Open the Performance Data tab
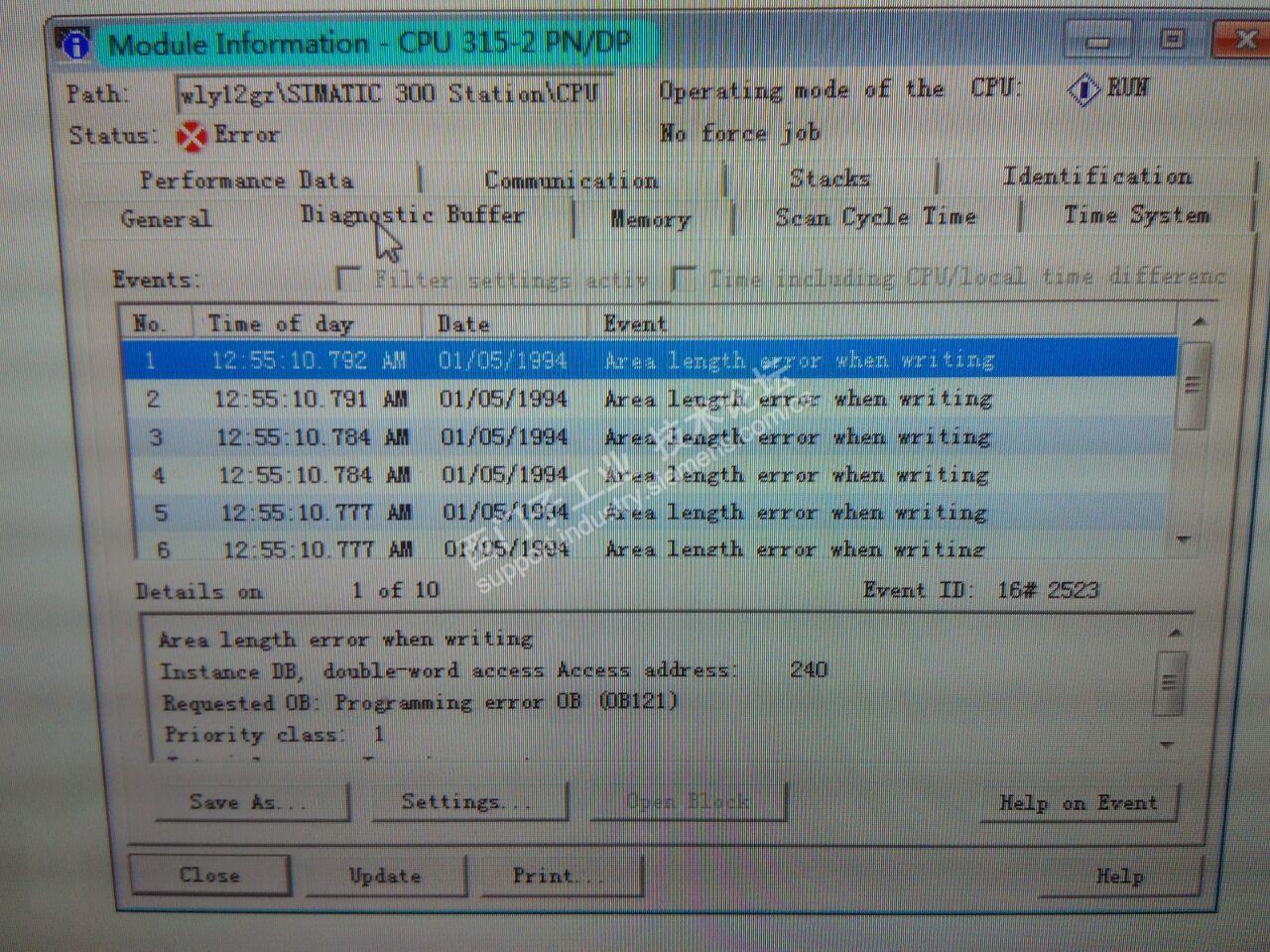This screenshot has width=1270, height=952. pos(246,179)
